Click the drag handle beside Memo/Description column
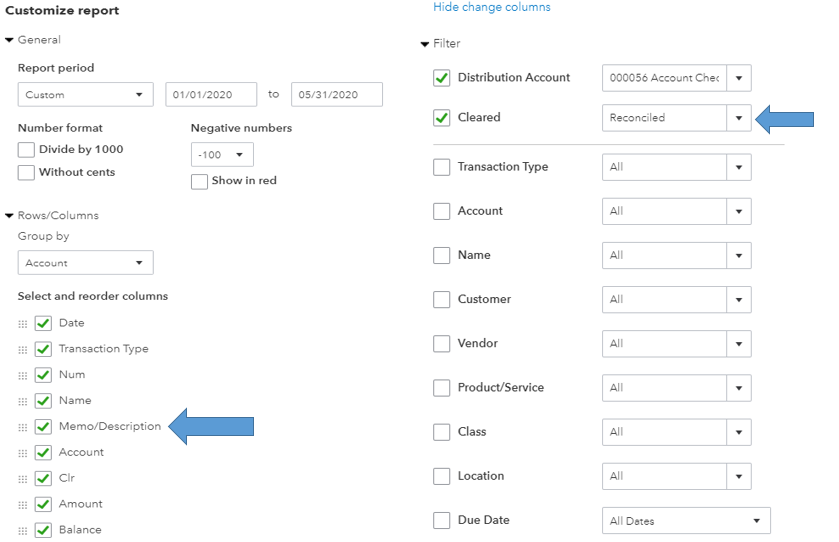The image size is (839, 542). coord(23,427)
